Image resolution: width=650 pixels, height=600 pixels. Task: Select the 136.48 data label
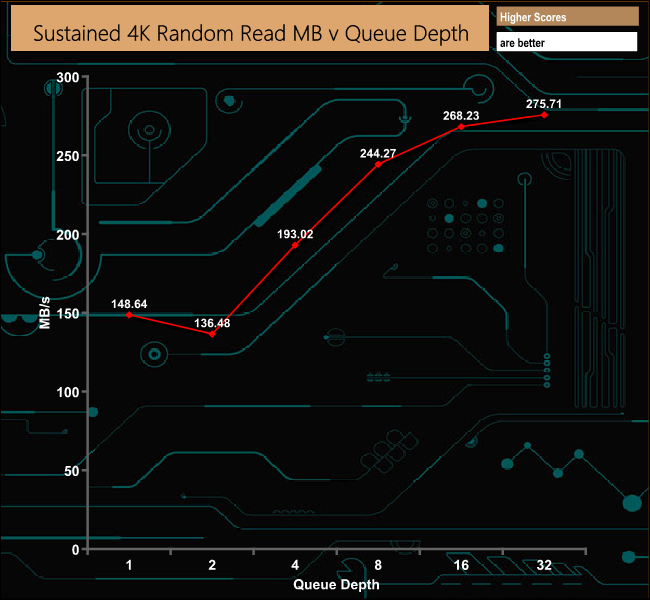click(212, 323)
